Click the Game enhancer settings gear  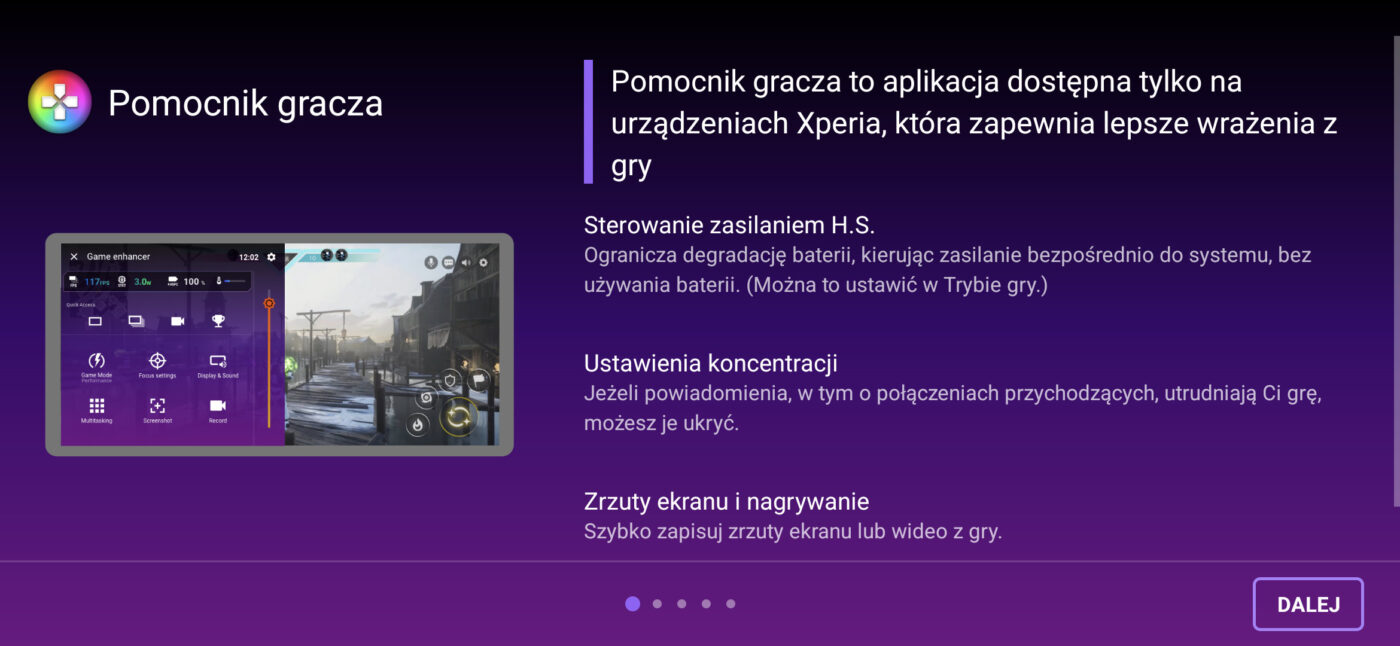click(271, 257)
